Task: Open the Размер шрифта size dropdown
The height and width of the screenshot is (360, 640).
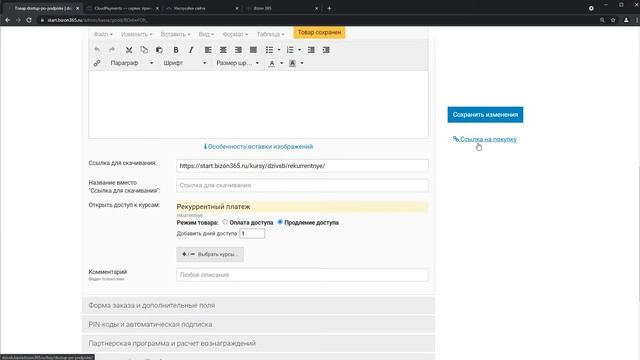Action: [x=237, y=63]
